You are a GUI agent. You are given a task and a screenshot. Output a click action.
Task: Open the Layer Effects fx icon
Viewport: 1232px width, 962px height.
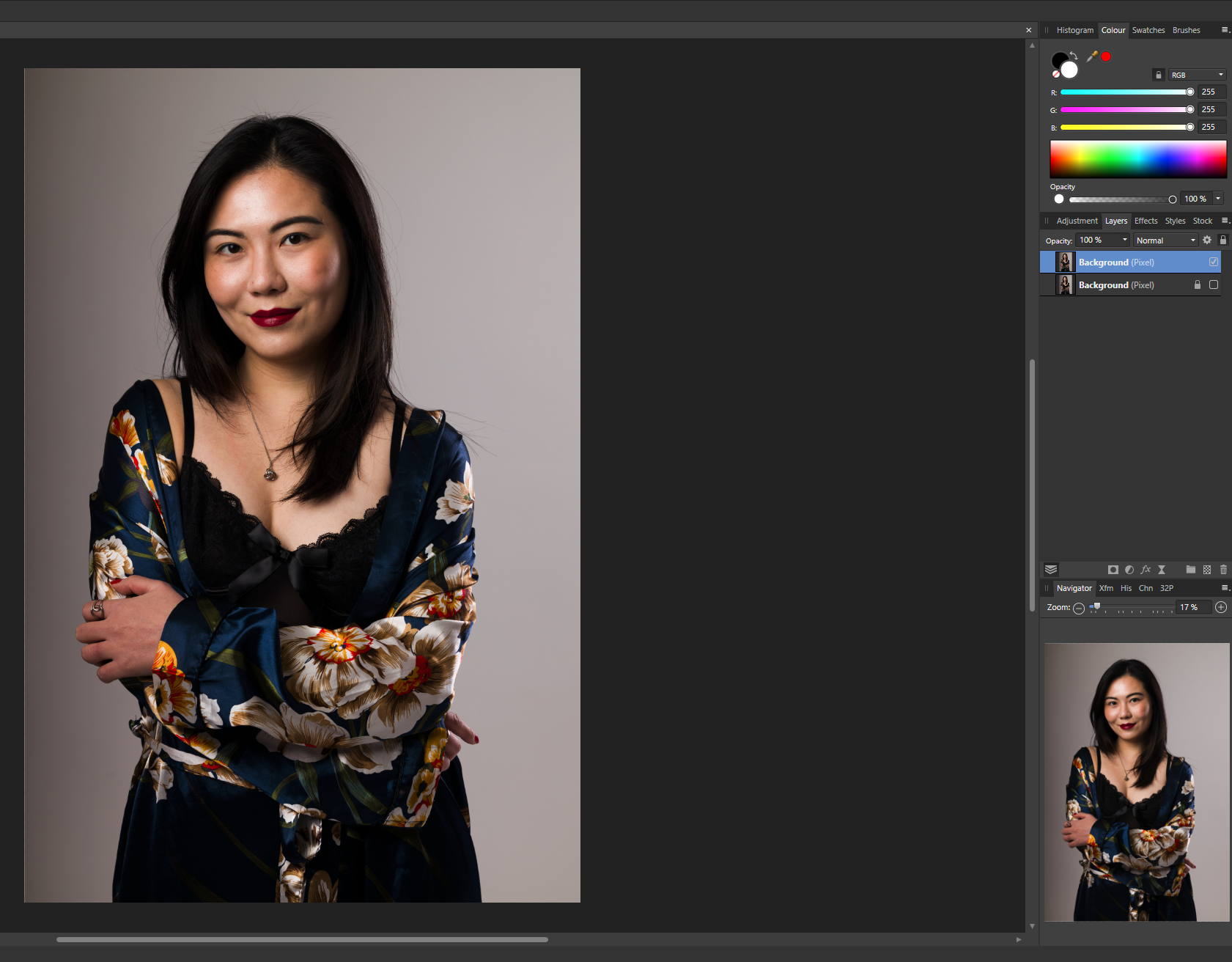(x=1146, y=570)
